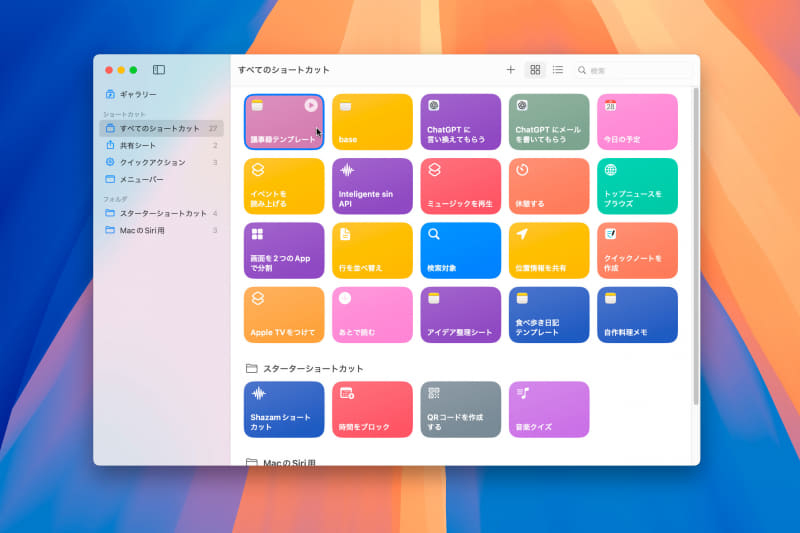Click the vertical scrollbar of shortcuts list
The height and width of the screenshot is (533, 800).
[x=695, y=246]
